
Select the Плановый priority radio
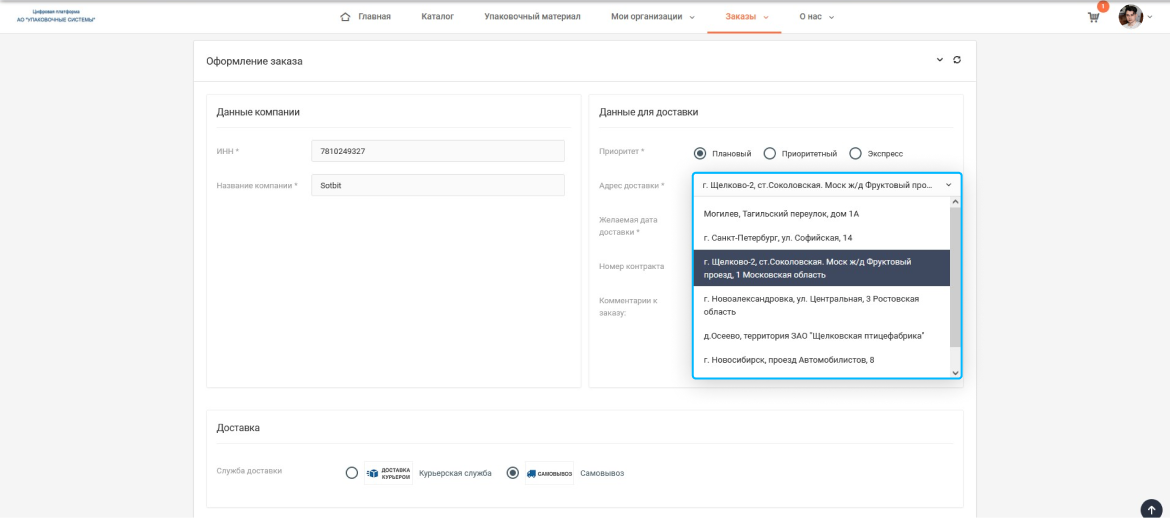pyautogui.click(x=700, y=153)
